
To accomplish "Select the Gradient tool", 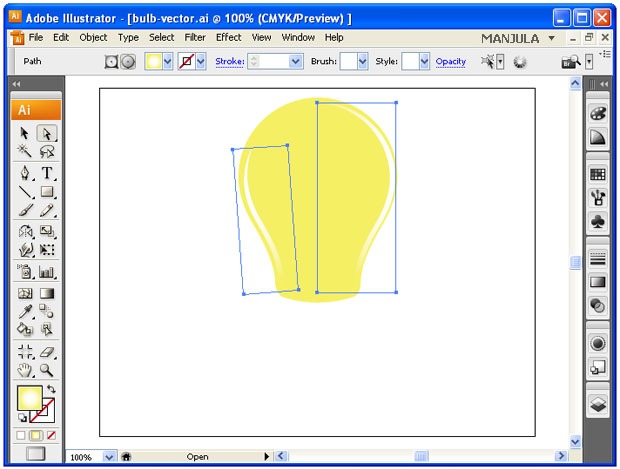I will coord(47,293).
